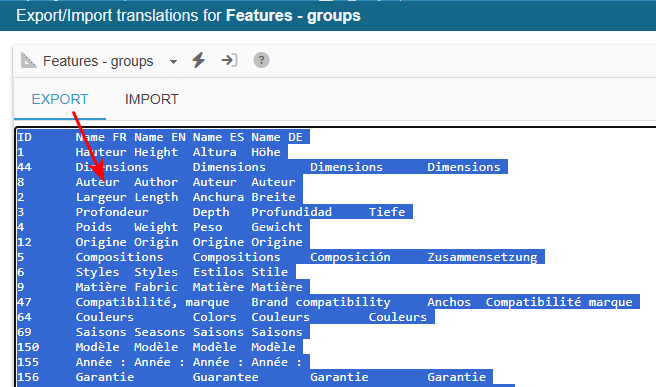
Task: Click 'Anchura' in row 2
Action: pos(218,197)
